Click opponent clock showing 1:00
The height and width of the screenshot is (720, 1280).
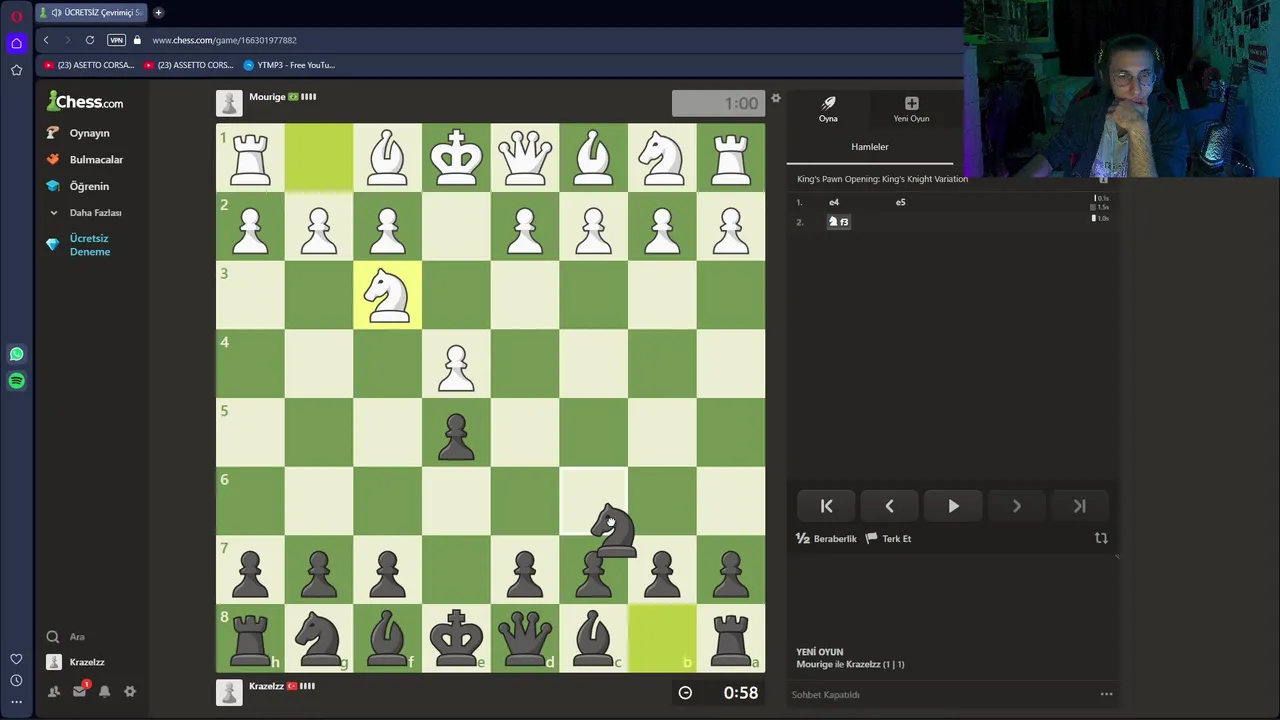pos(718,103)
